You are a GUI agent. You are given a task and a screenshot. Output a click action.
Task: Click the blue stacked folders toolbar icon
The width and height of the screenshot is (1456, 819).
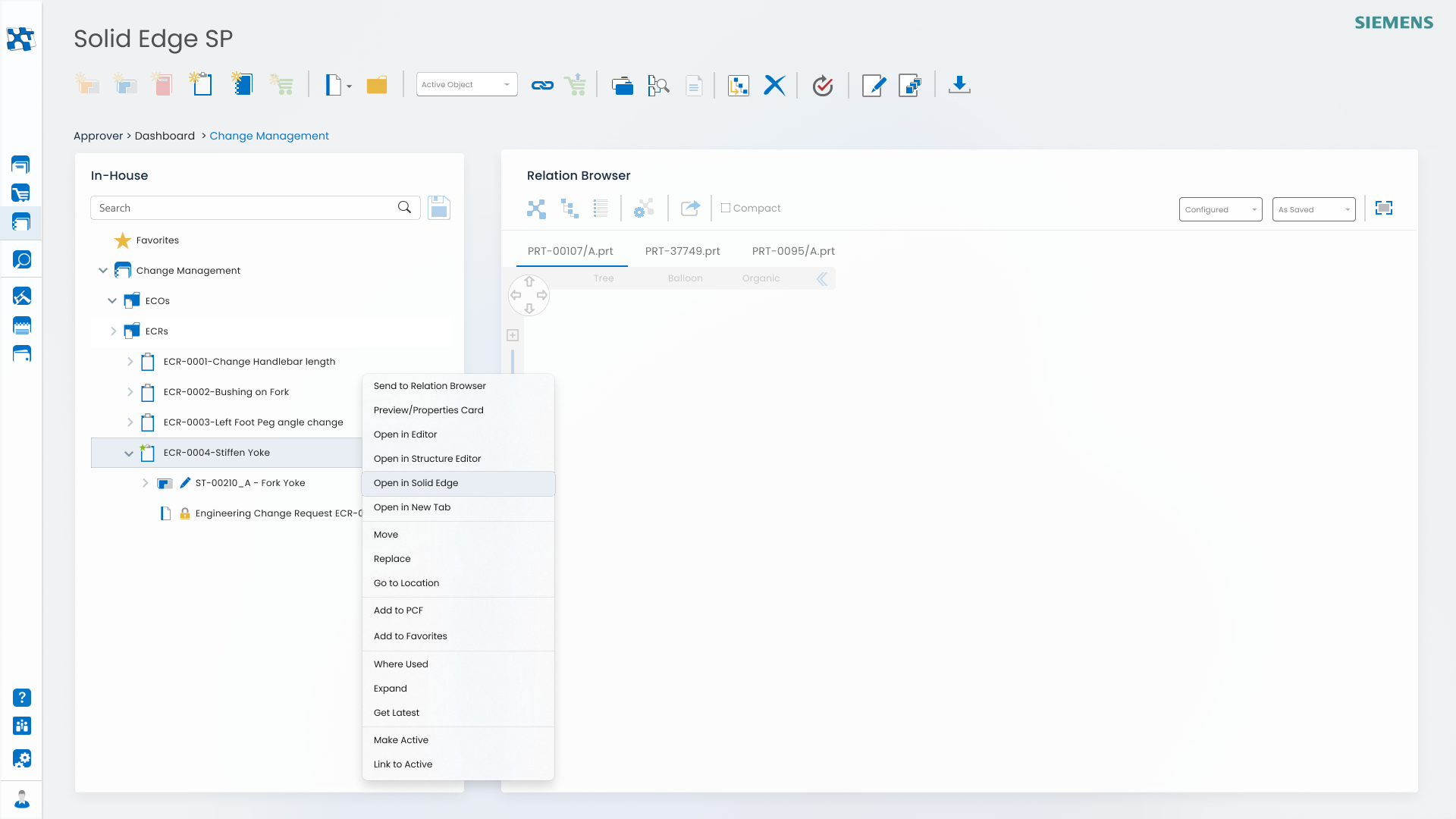coord(623,85)
